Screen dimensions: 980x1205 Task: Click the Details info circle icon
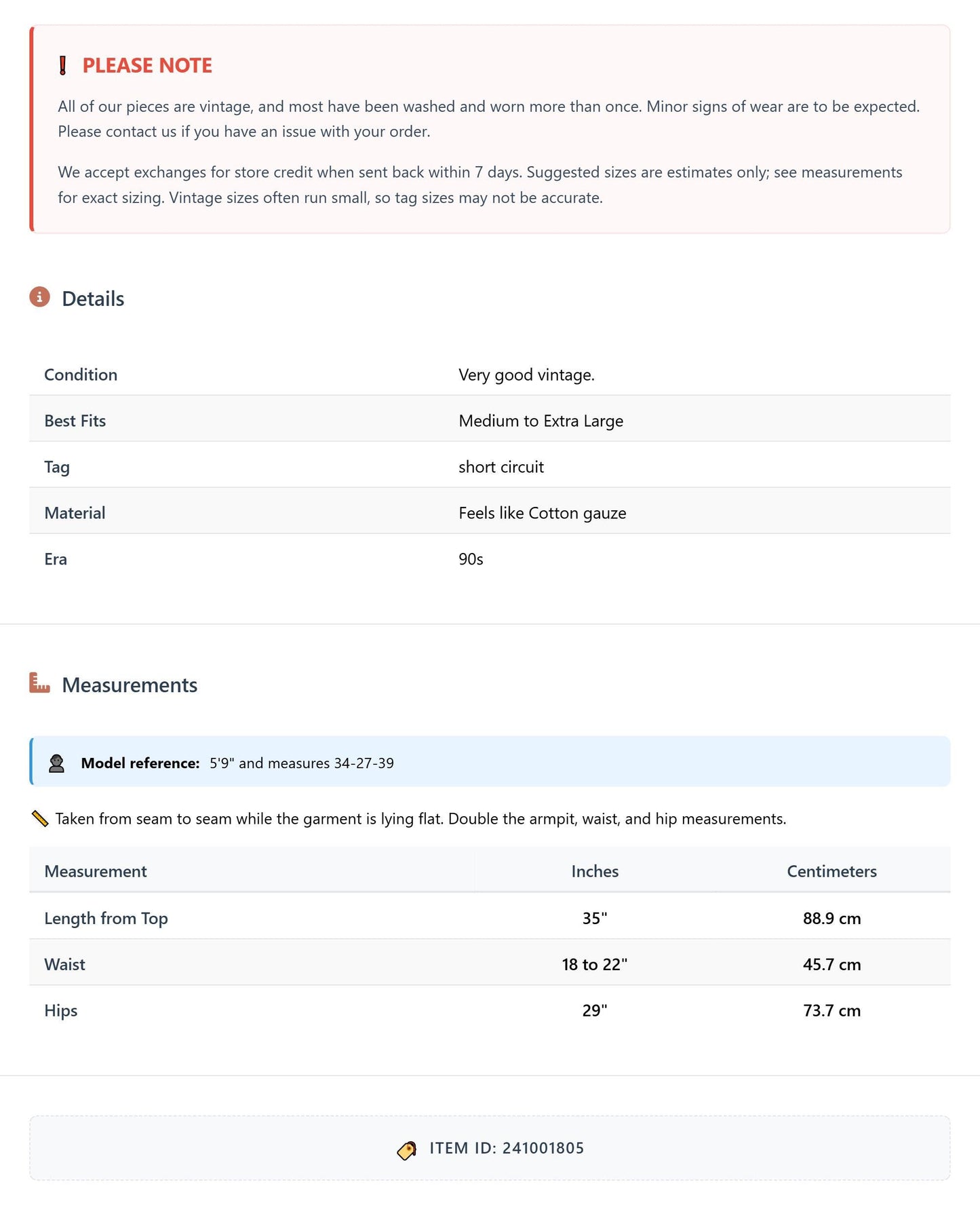pyautogui.click(x=40, y=297)
